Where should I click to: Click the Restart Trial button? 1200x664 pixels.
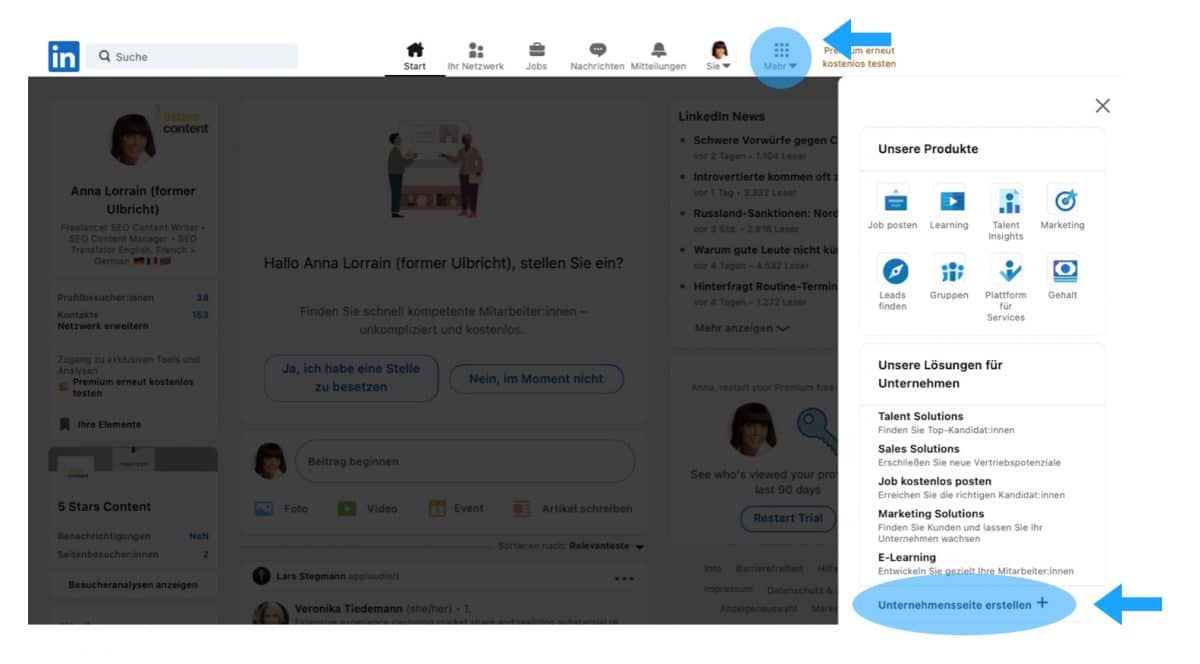[788, 518]
